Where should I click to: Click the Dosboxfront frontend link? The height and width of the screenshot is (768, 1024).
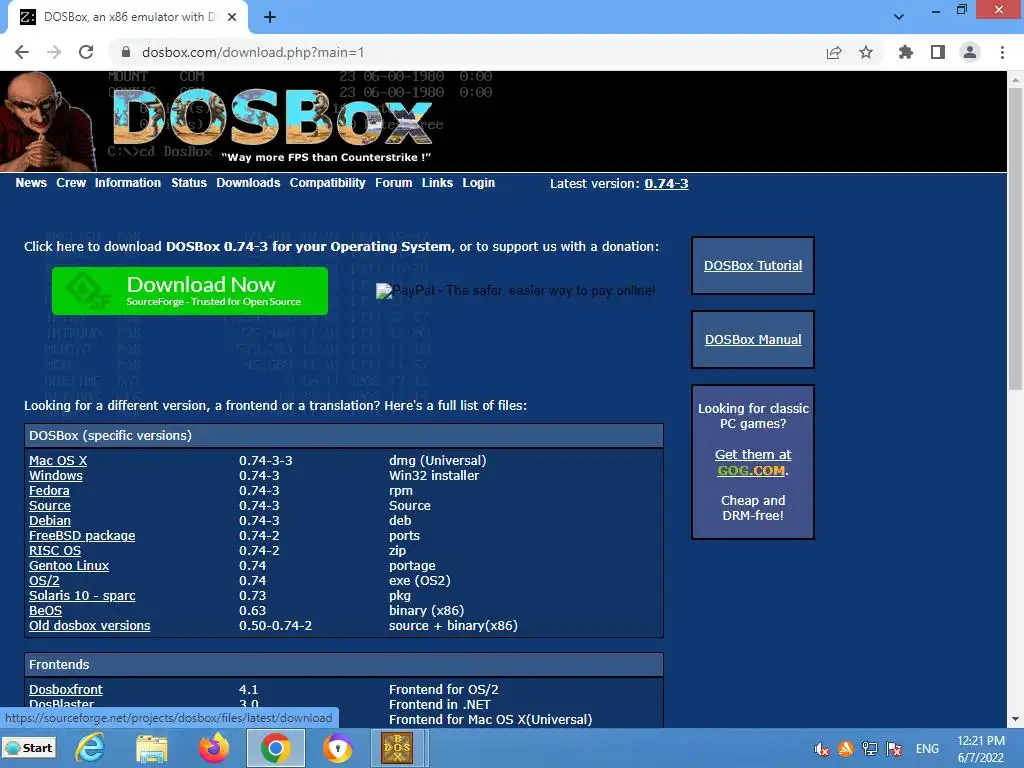[65, 690]
